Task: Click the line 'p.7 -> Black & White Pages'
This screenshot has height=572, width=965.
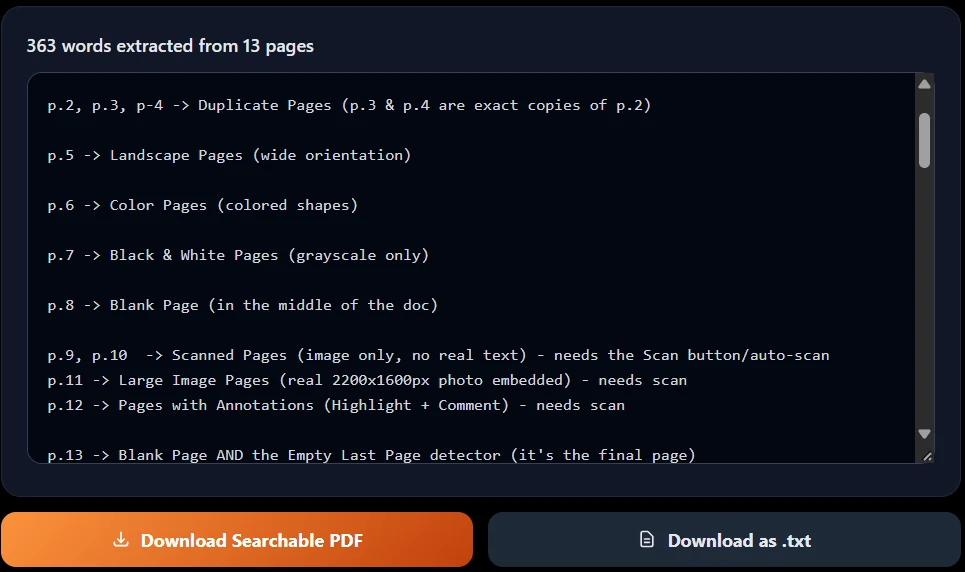Action: coord(238,255)
